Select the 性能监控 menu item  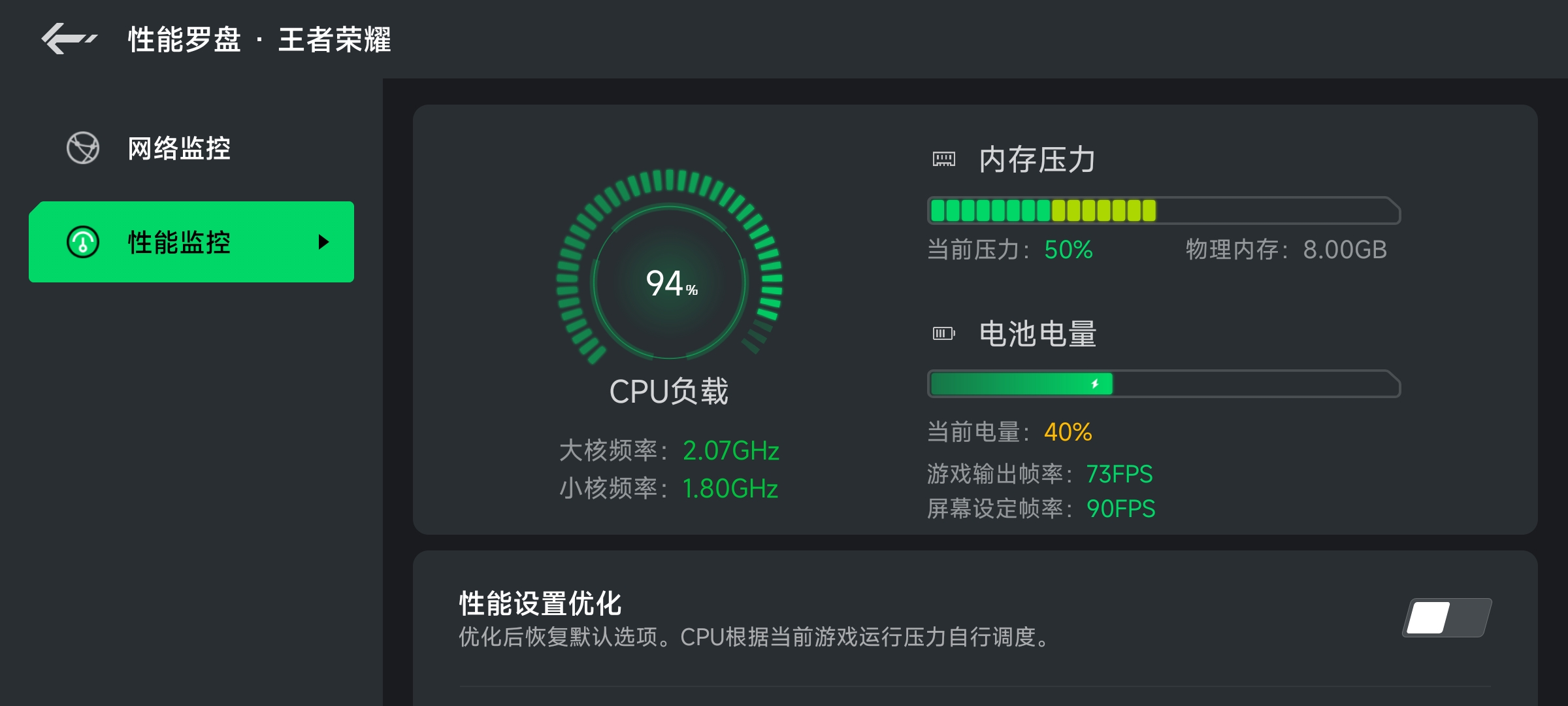191,242
